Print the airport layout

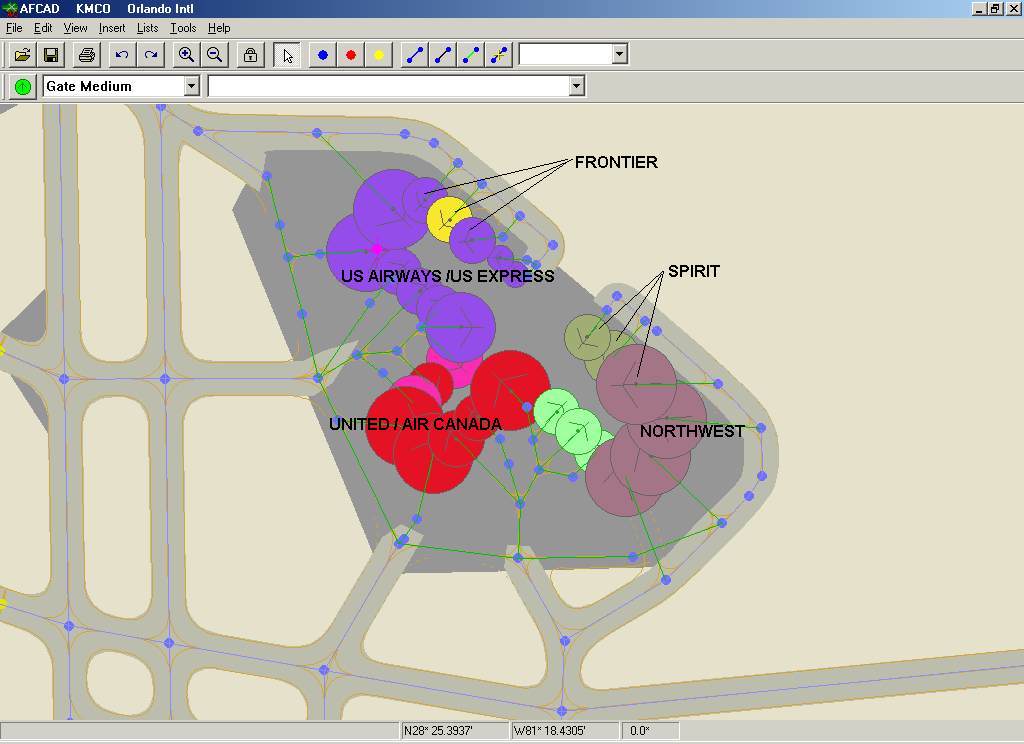[87, 55]
